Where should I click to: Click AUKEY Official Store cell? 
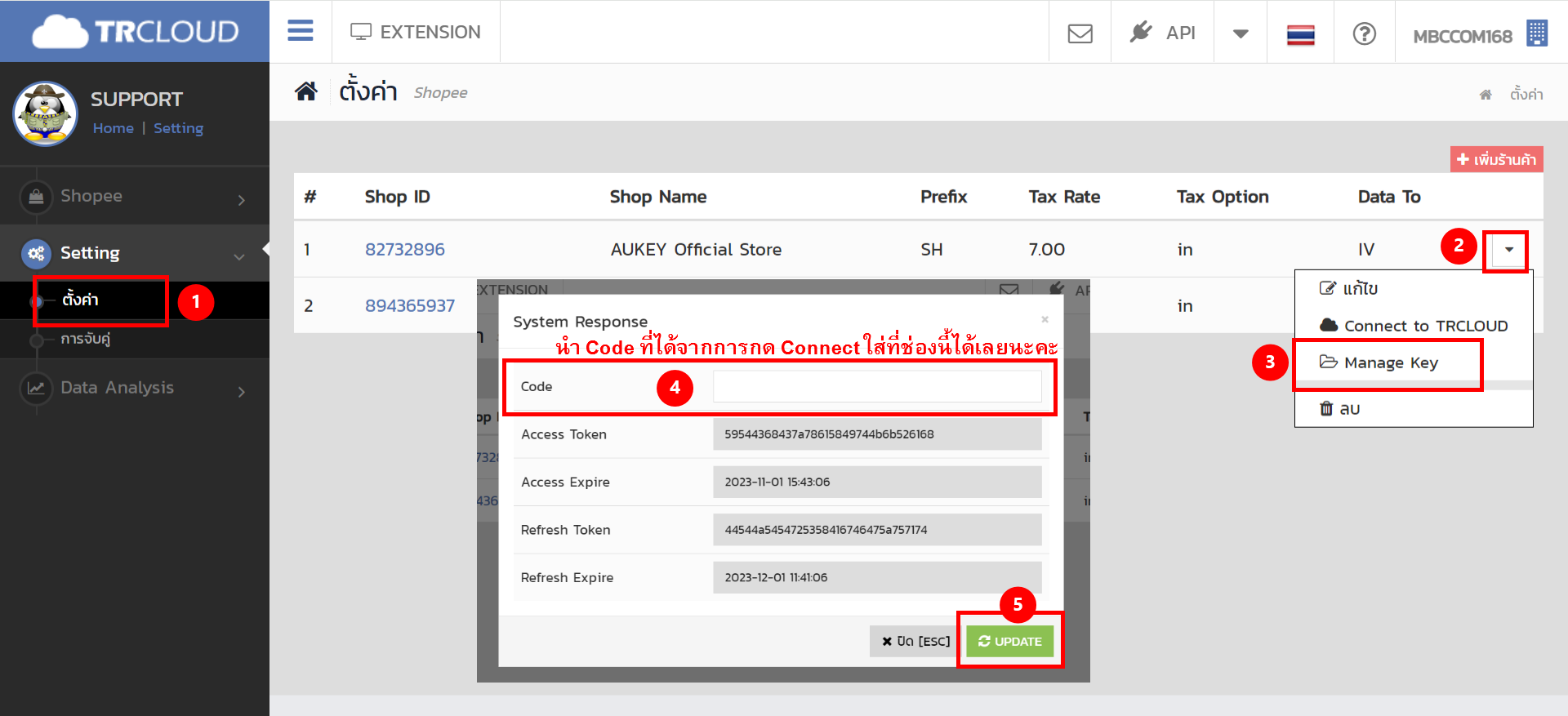(696, 250)
